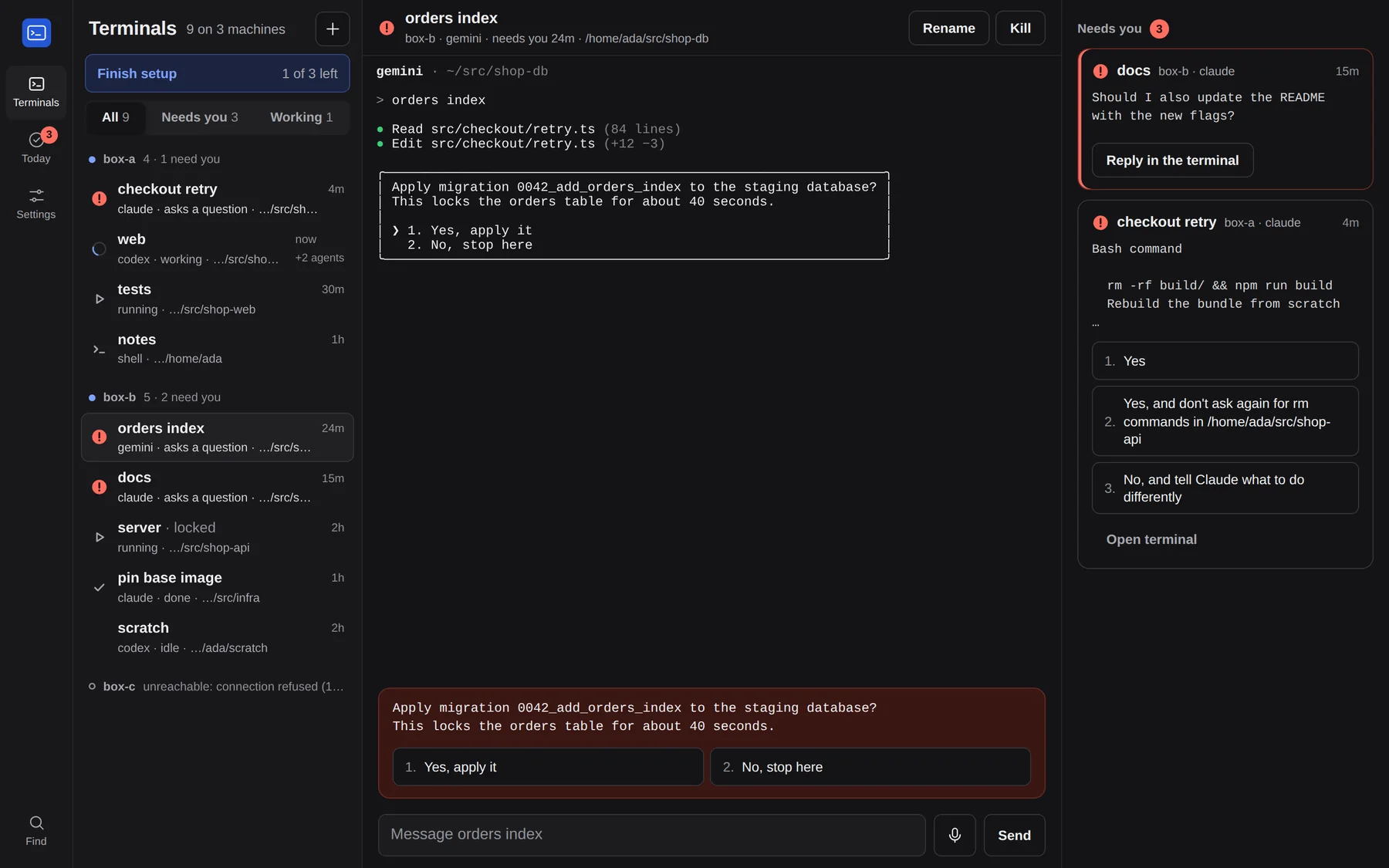Switch to the Working 1 tab

tap(302, 117)
